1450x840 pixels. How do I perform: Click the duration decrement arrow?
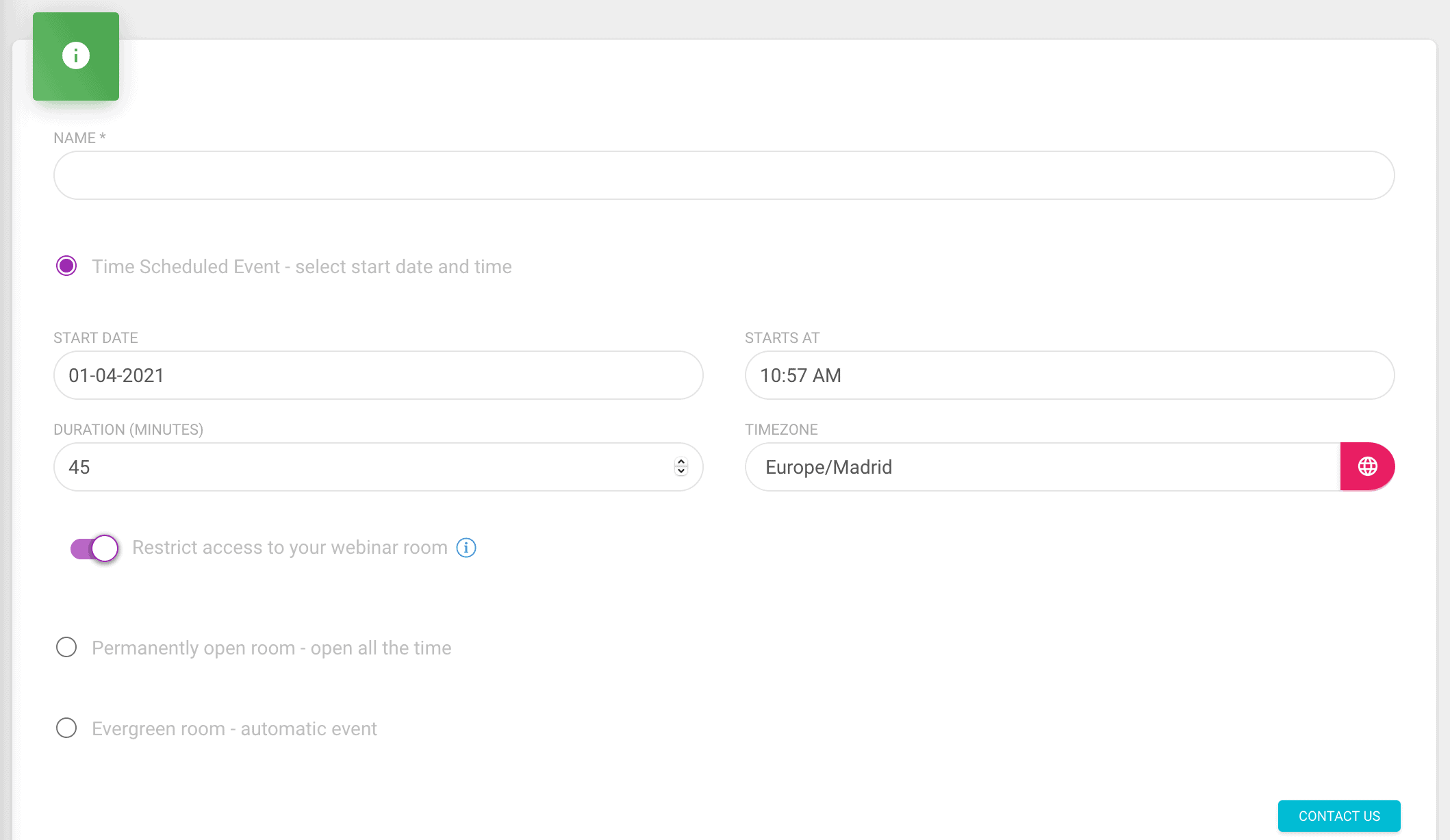(x=680, y=472)
